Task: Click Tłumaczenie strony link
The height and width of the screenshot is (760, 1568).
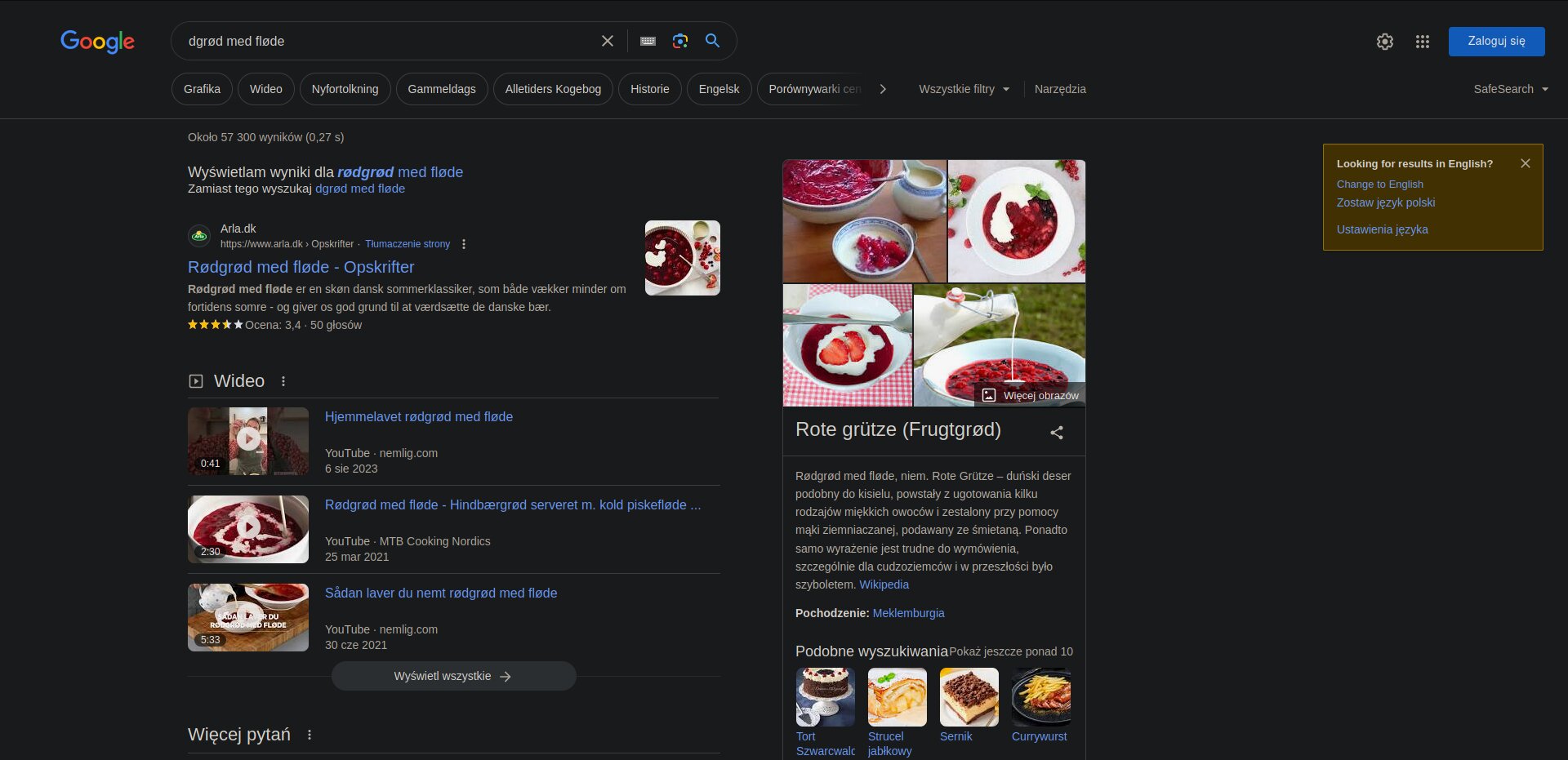Action: 408,244
